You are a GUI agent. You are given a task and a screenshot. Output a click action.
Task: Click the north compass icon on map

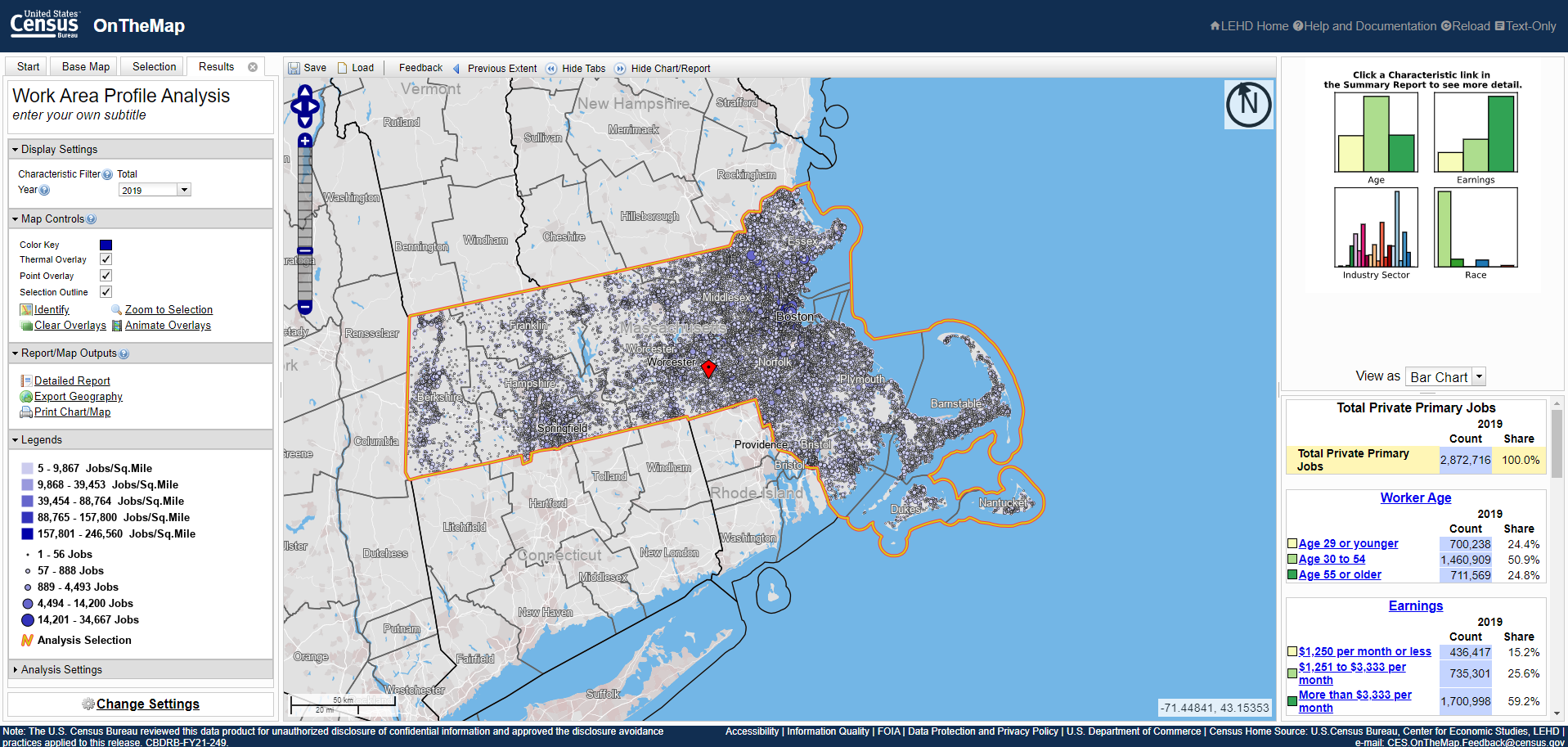pyautogui.click(x=1248, y=104)
